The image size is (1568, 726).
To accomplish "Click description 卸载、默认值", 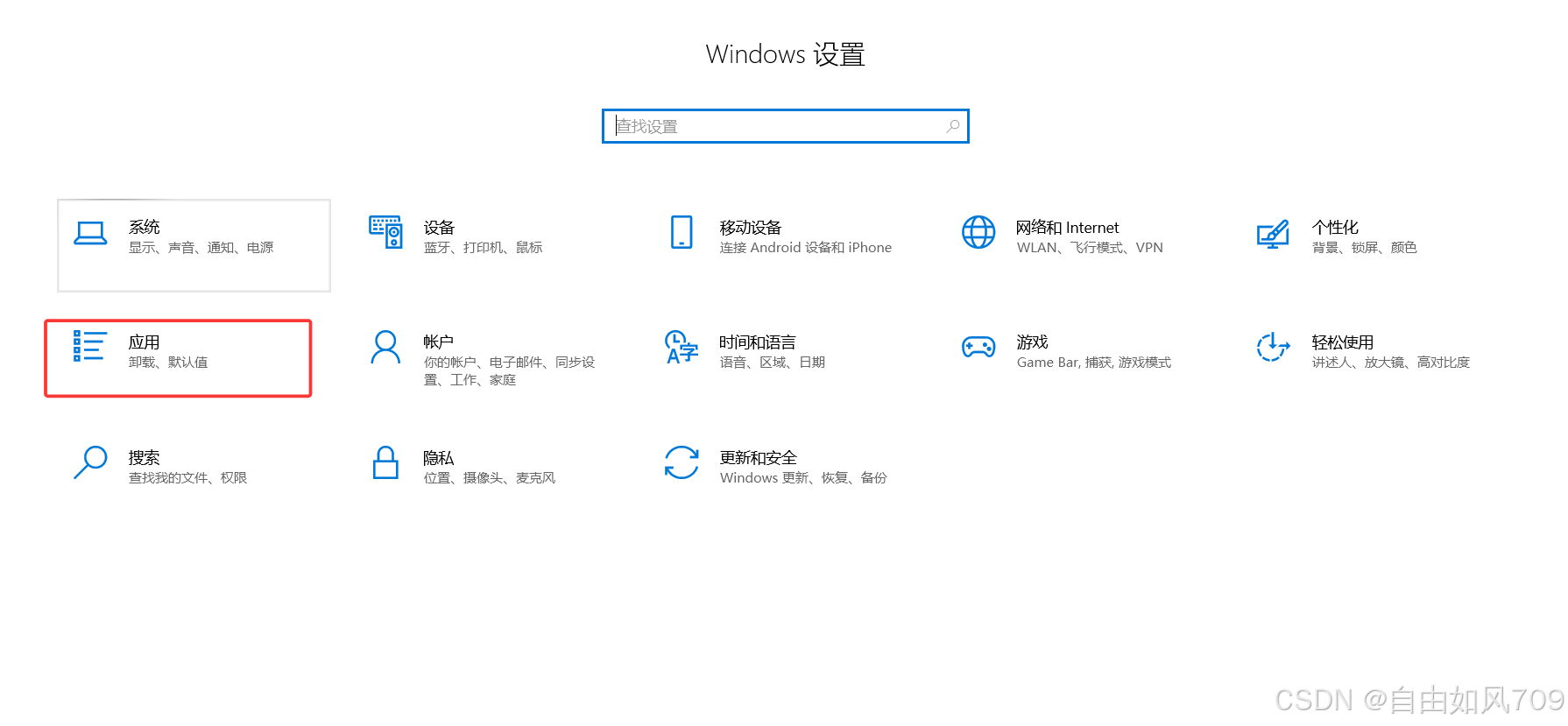I will (168, 363).
